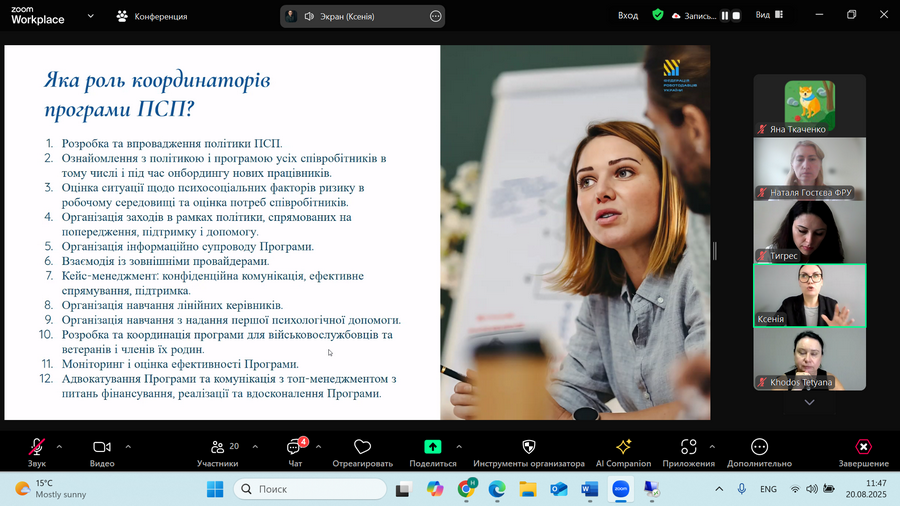Click the Вход sign-in link
This screenshot has width=900, height=506.
click(628, 16)
